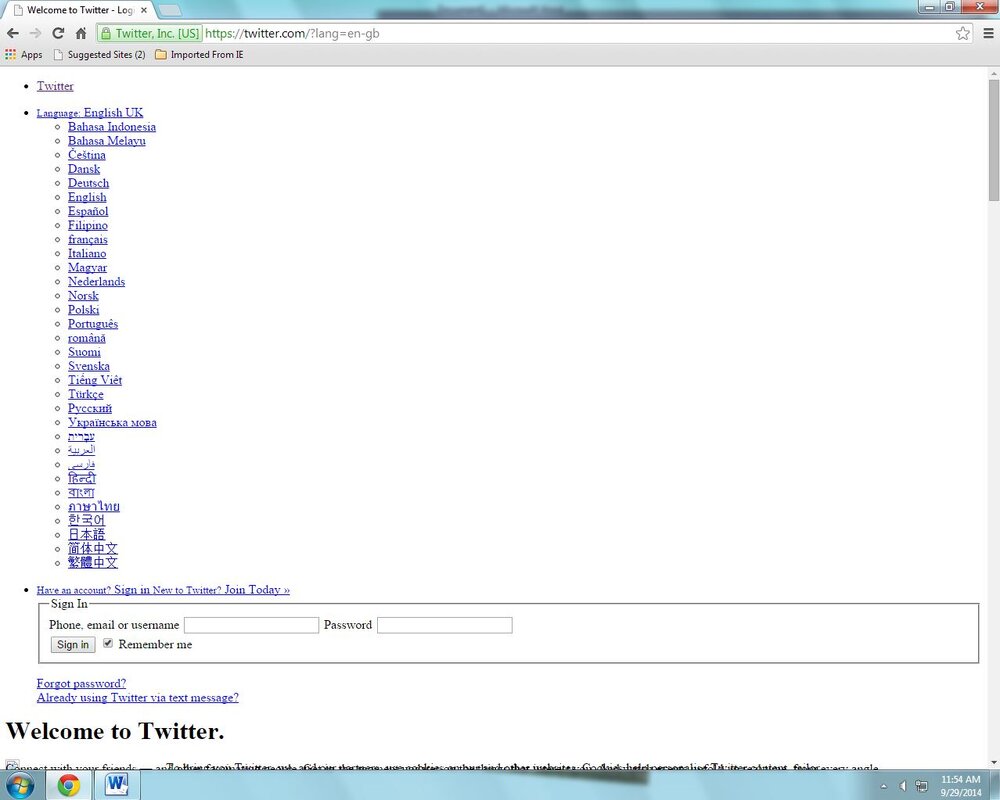The image size is (1000, 800).
Task: Choose 한국어 language link
Action: (86, 521)
